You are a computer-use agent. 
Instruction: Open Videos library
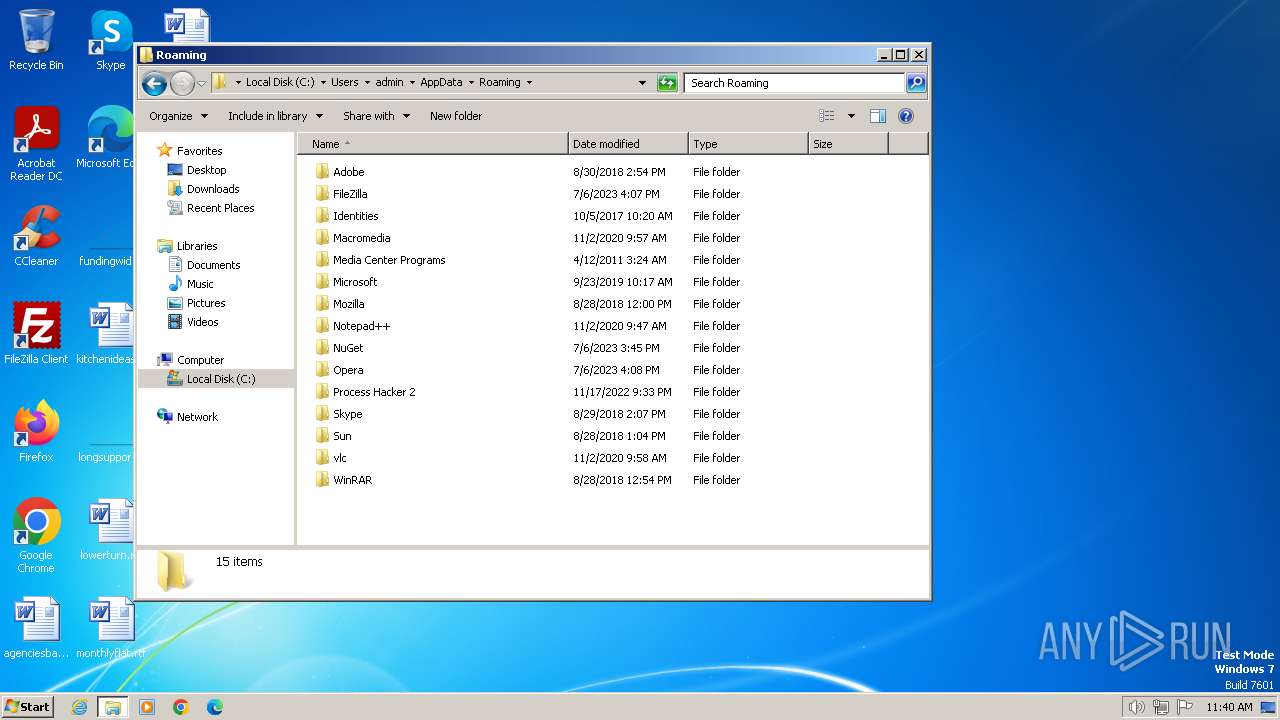point(202,322)
